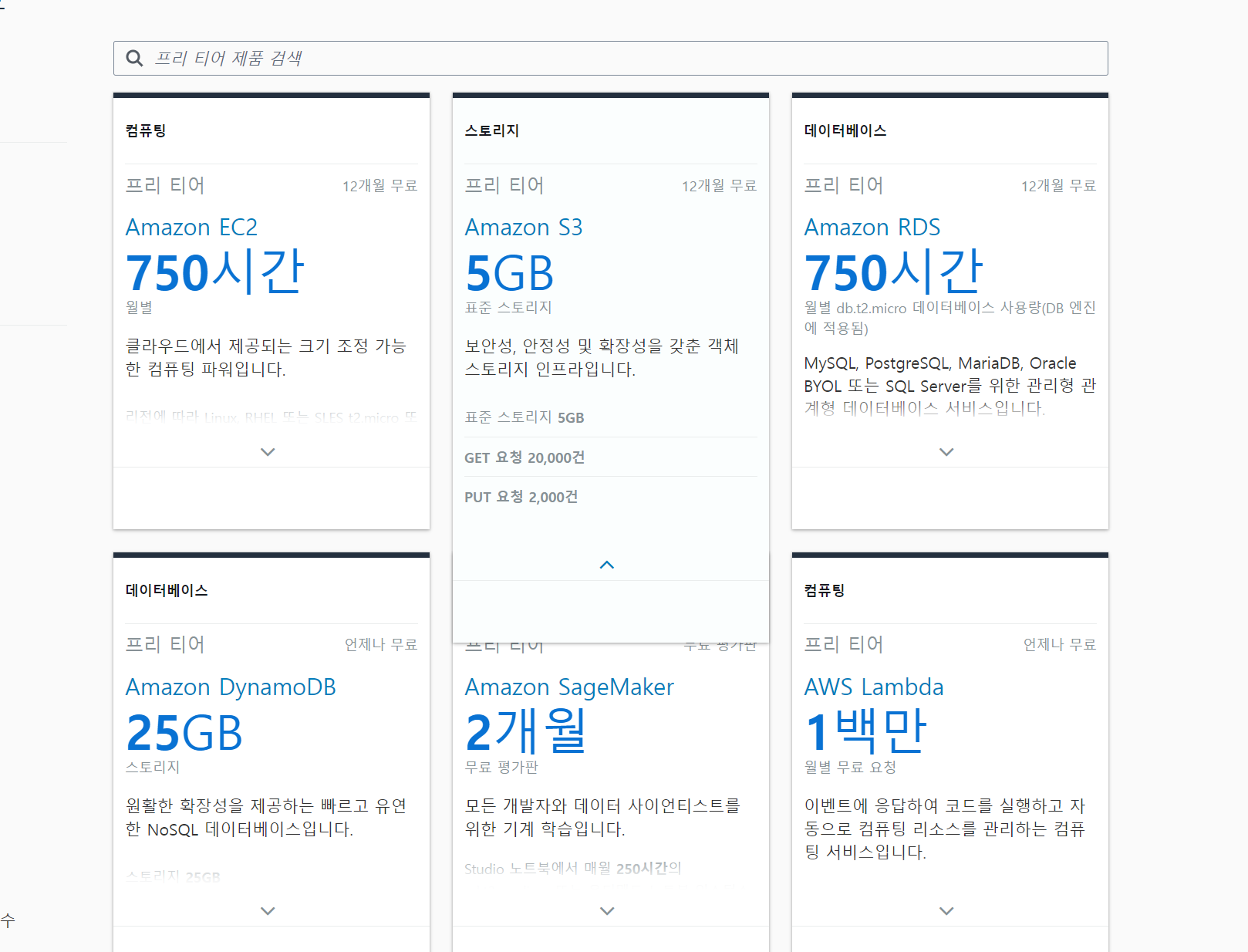Screen dimensions: 1248x952
Task: Click the Lambda description 이벤트에 응답하여 text
Action: point(945,829)
